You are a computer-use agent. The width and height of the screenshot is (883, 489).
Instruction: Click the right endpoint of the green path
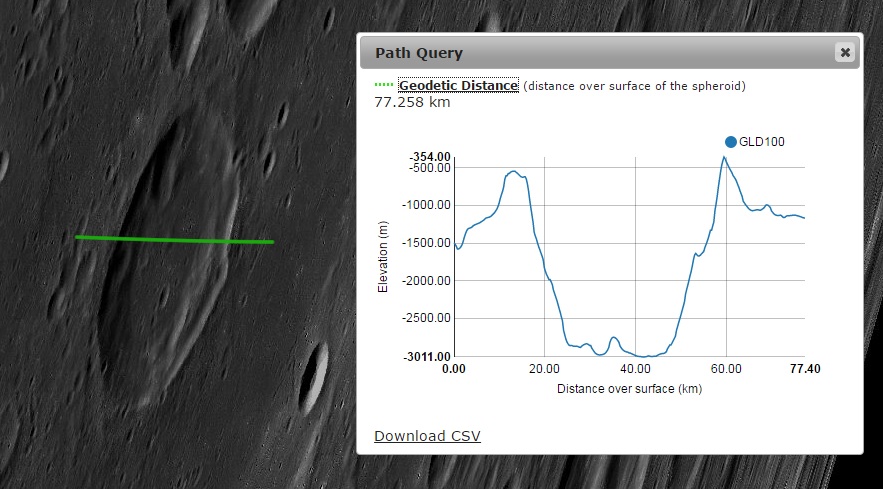point(272,242)
